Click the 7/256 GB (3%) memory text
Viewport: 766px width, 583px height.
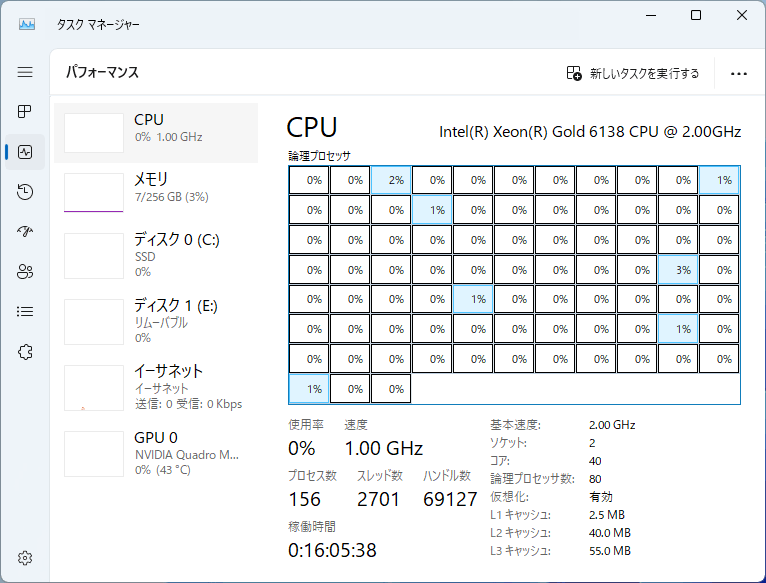click(x=171, y=197)
